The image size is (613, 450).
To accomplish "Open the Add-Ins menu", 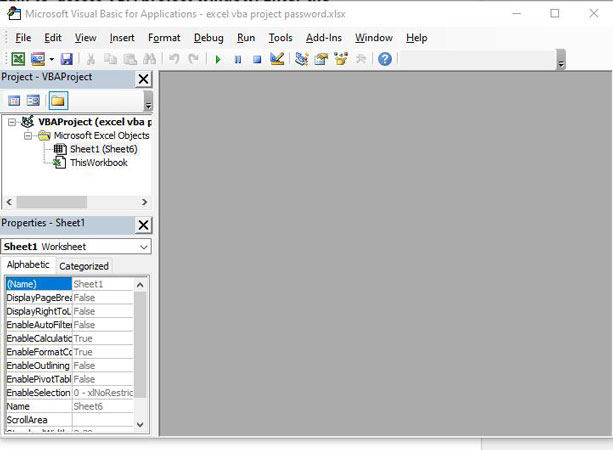I will [x=324, y=38].
